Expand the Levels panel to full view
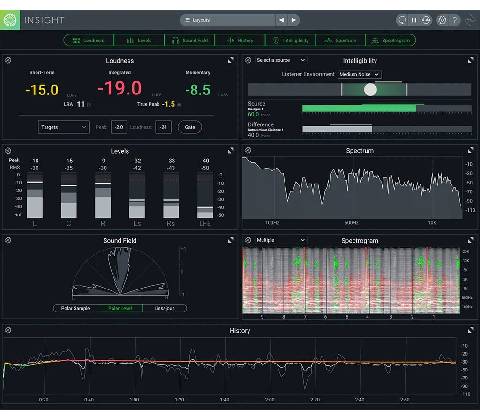 coord(231,150)
